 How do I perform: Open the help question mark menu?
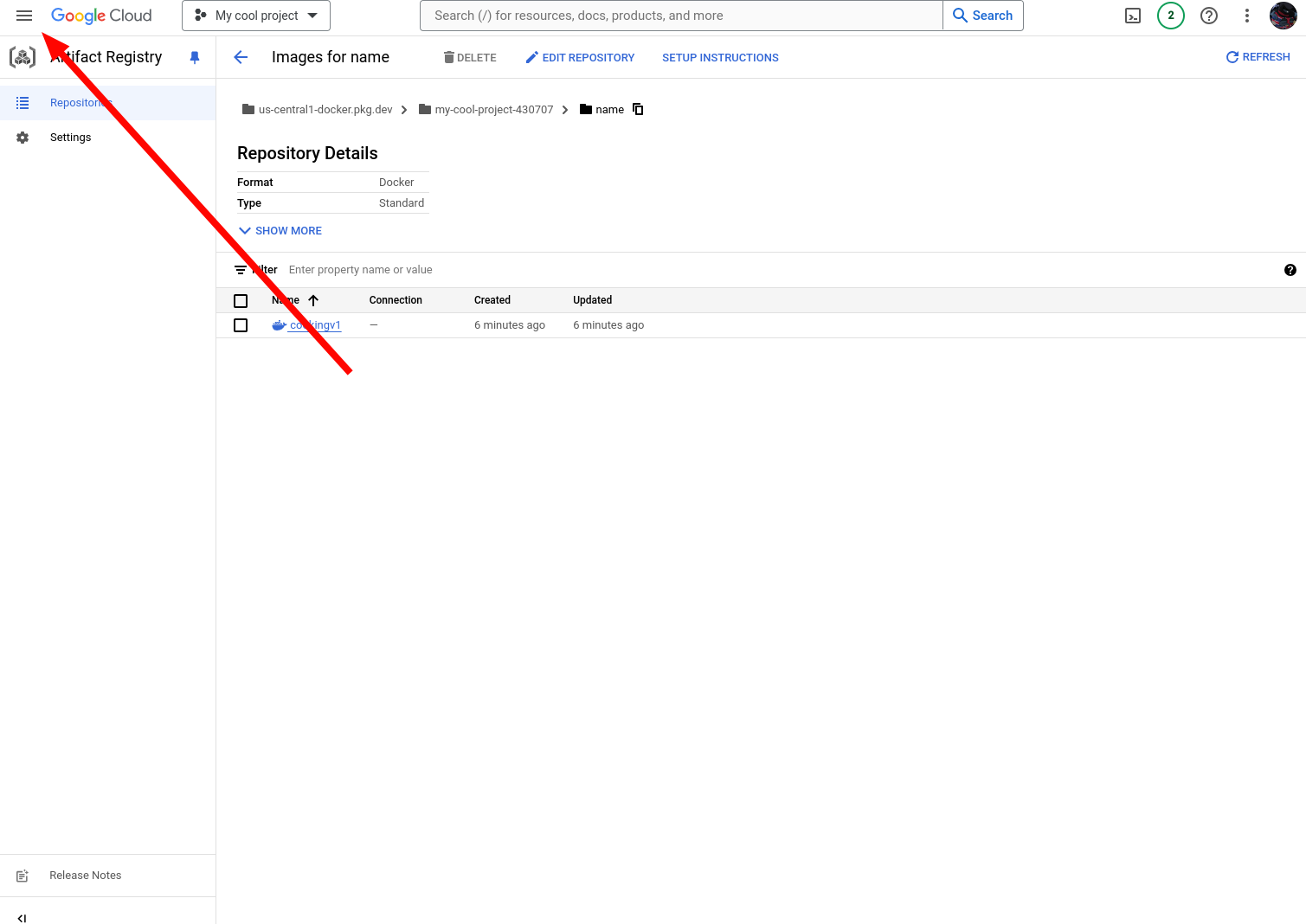1209,16
